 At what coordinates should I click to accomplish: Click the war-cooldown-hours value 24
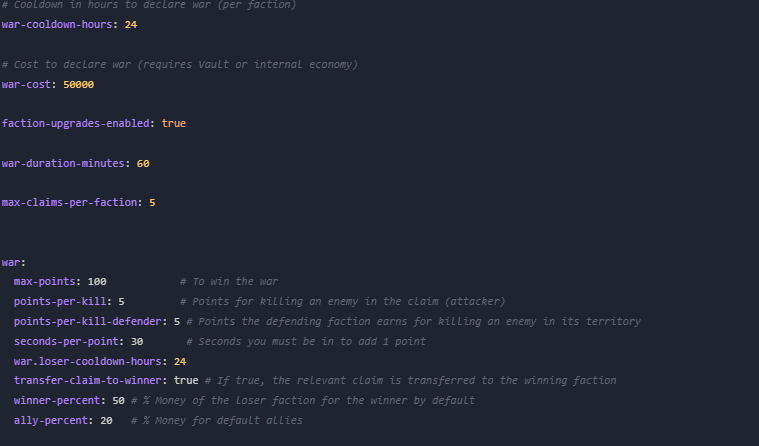click(x=131, y=25)
